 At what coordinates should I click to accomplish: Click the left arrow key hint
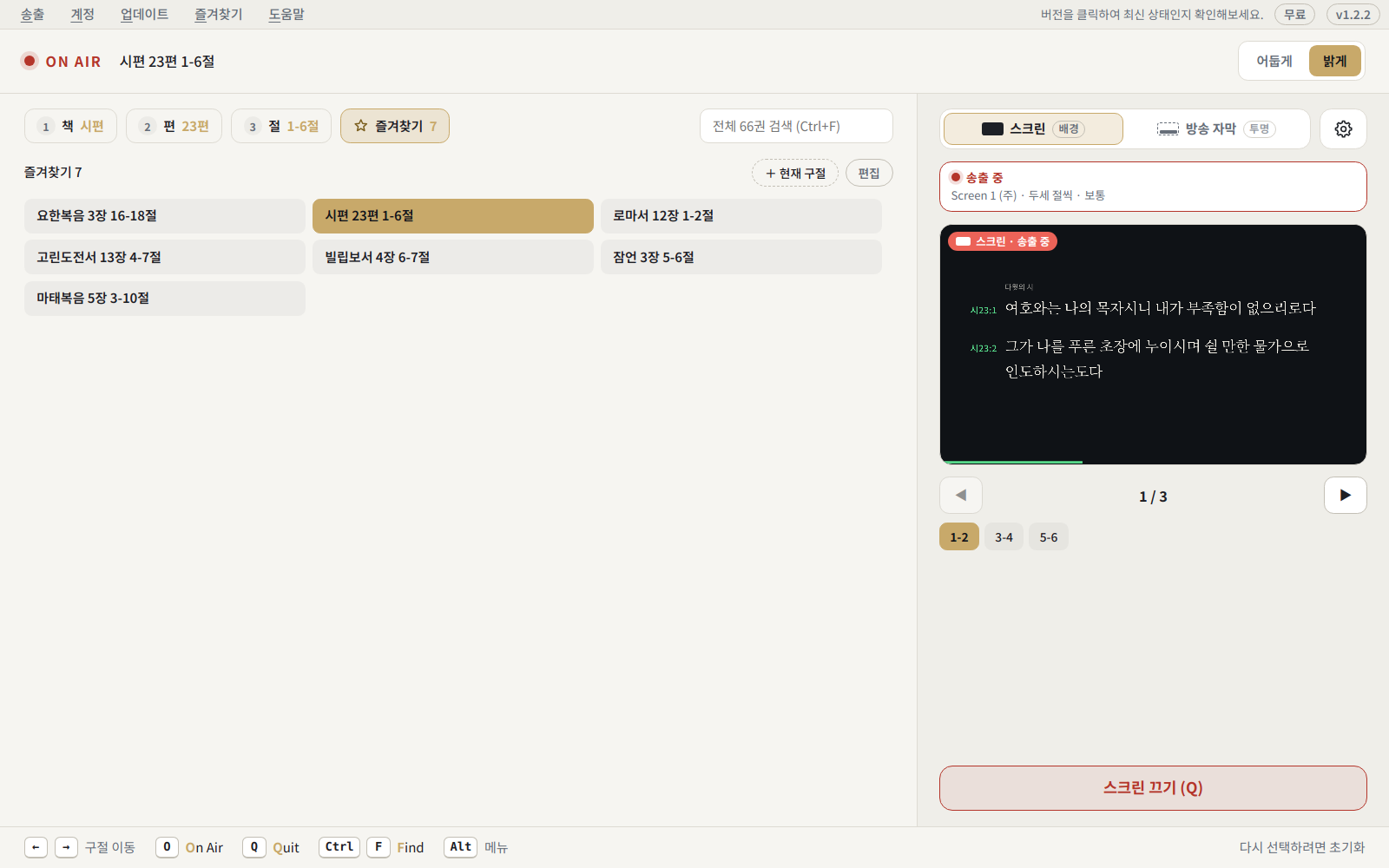pos(36,847)
